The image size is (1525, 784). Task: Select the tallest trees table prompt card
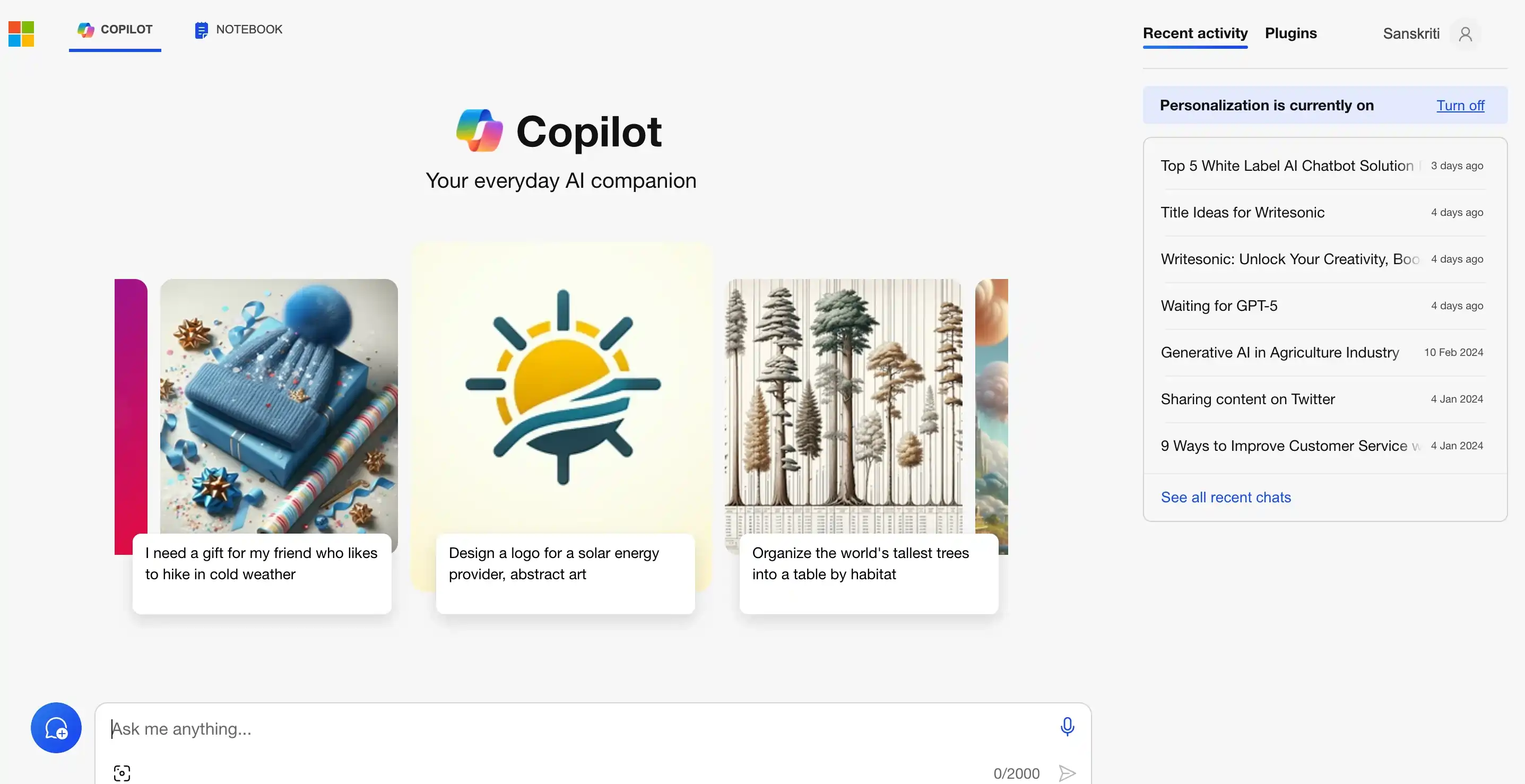(x=869, y=573)
